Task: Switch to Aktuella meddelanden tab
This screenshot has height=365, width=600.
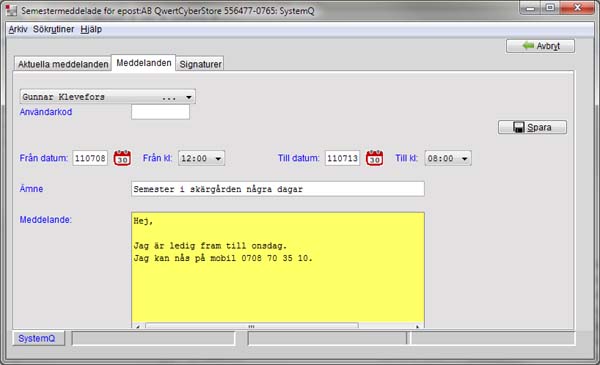Action: pyautogui.click(x=63, y=64)
